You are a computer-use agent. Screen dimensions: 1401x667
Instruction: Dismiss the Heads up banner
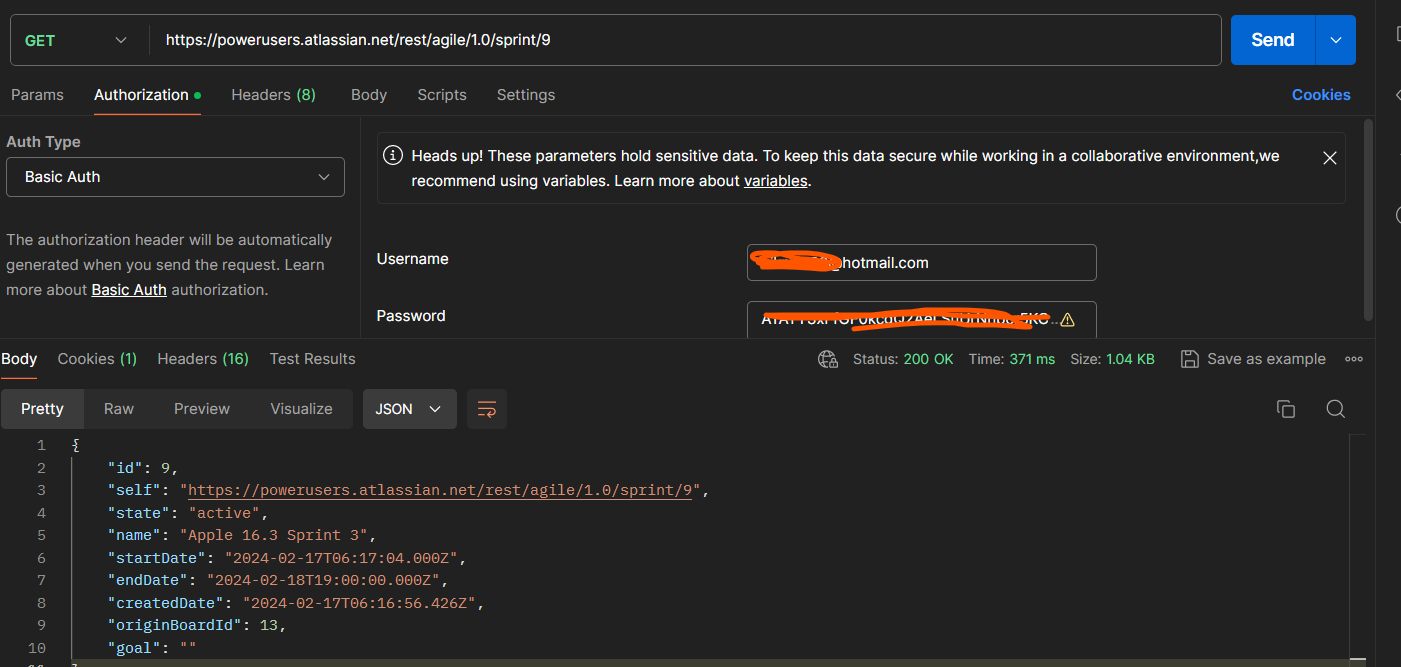coord(1330,158)
